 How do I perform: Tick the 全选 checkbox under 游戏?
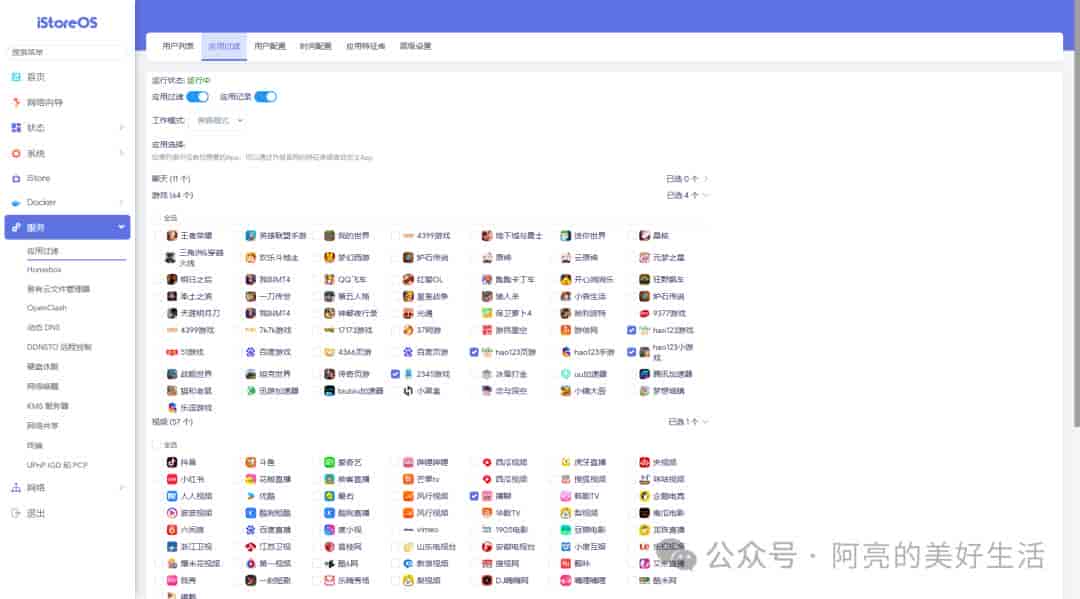(x=156, y=218)
